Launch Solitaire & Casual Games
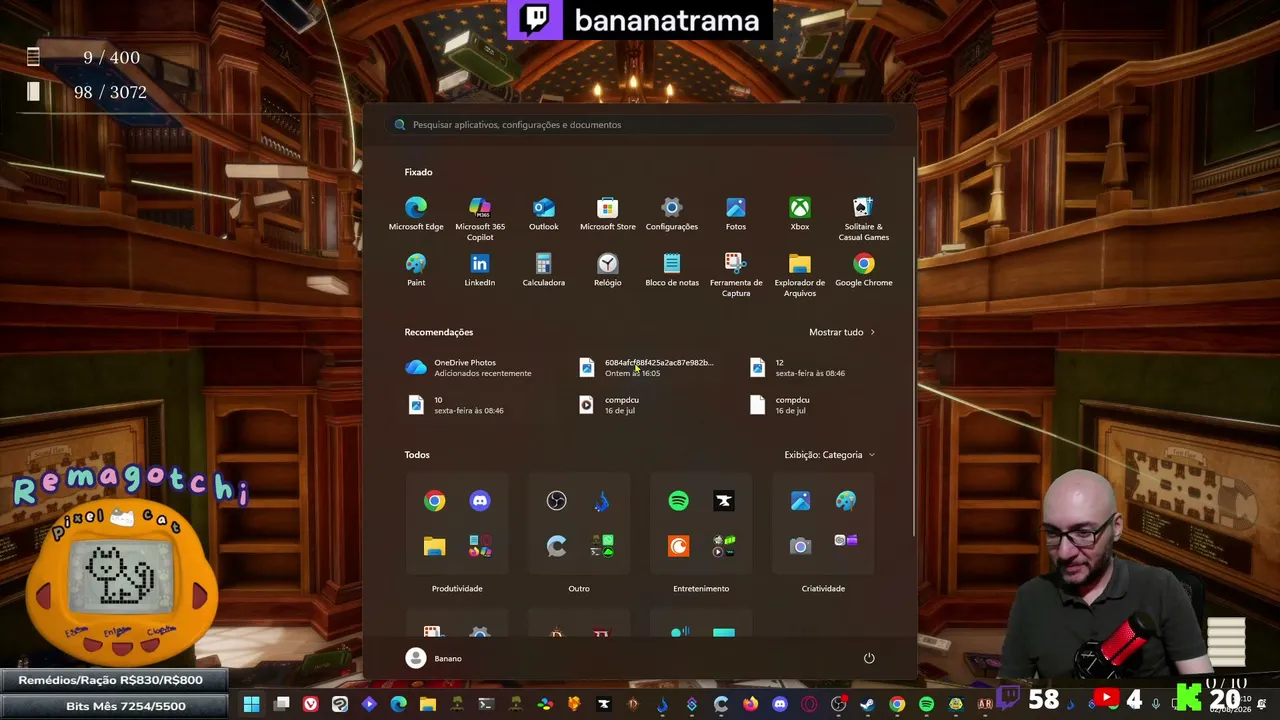1280x720 pixels. pyautogui.click(x=864, y=219)
